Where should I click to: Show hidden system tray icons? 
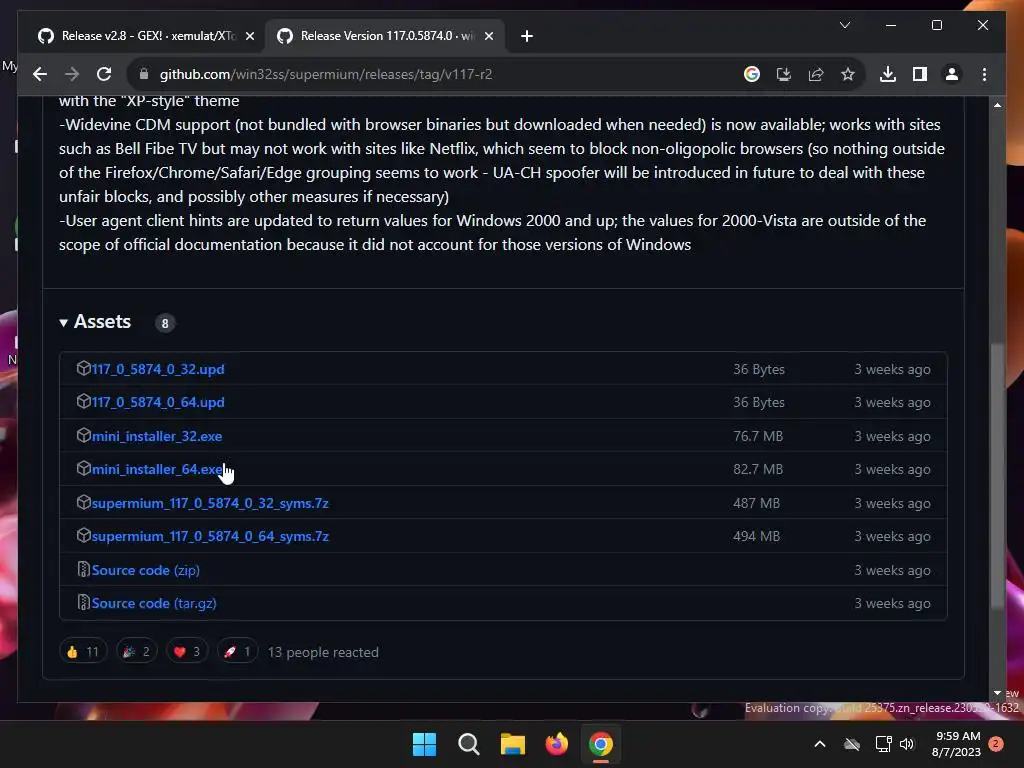point(820,744)
